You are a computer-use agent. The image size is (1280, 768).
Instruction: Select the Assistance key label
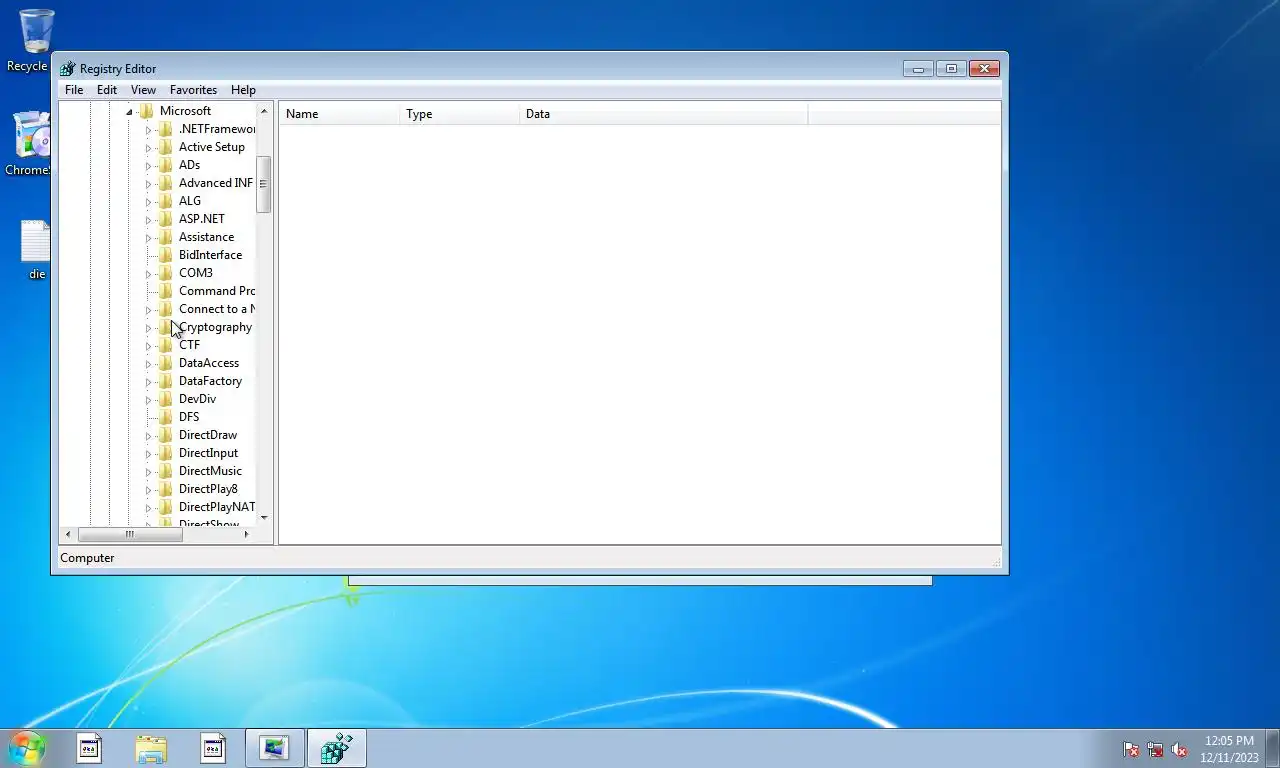tap(206, 237)
